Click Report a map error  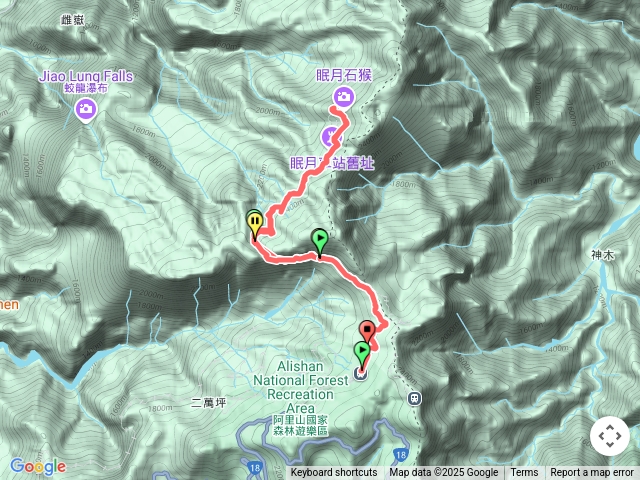(x=591, y=473)
